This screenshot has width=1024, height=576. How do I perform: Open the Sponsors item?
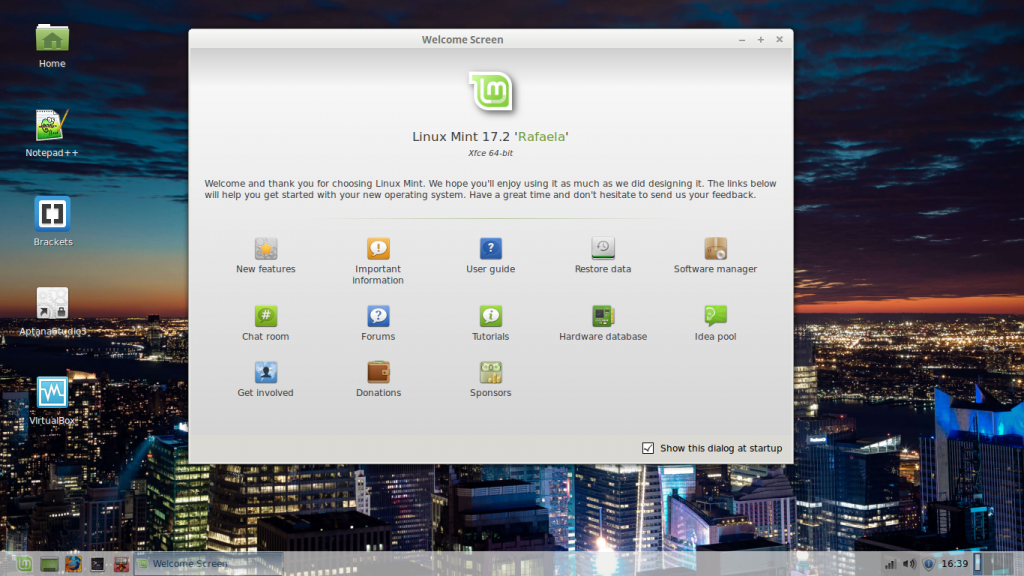pyautogui.click(x=490, y=373)
